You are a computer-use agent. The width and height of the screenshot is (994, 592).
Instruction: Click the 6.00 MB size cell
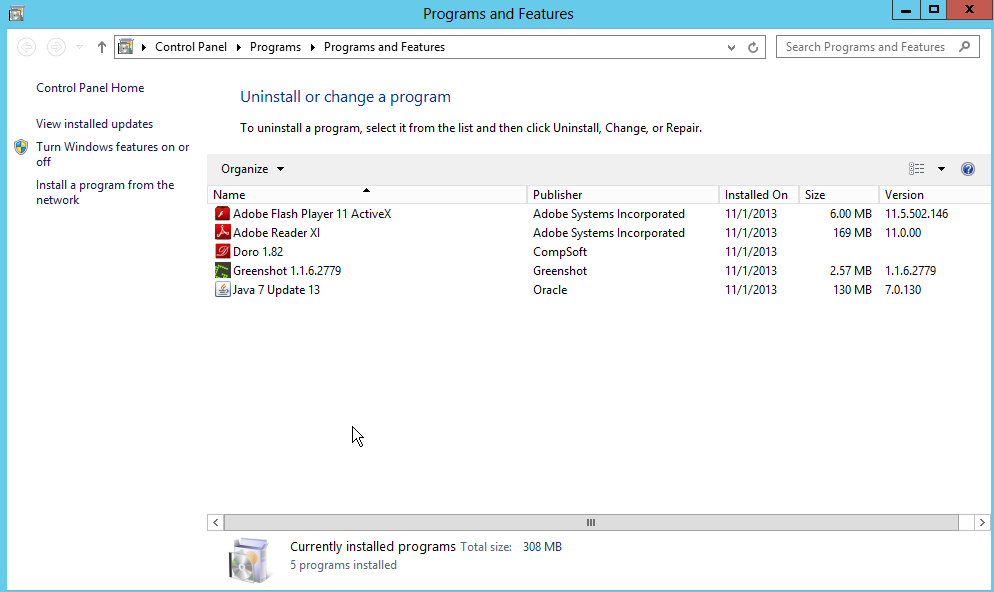pos(851,214)
